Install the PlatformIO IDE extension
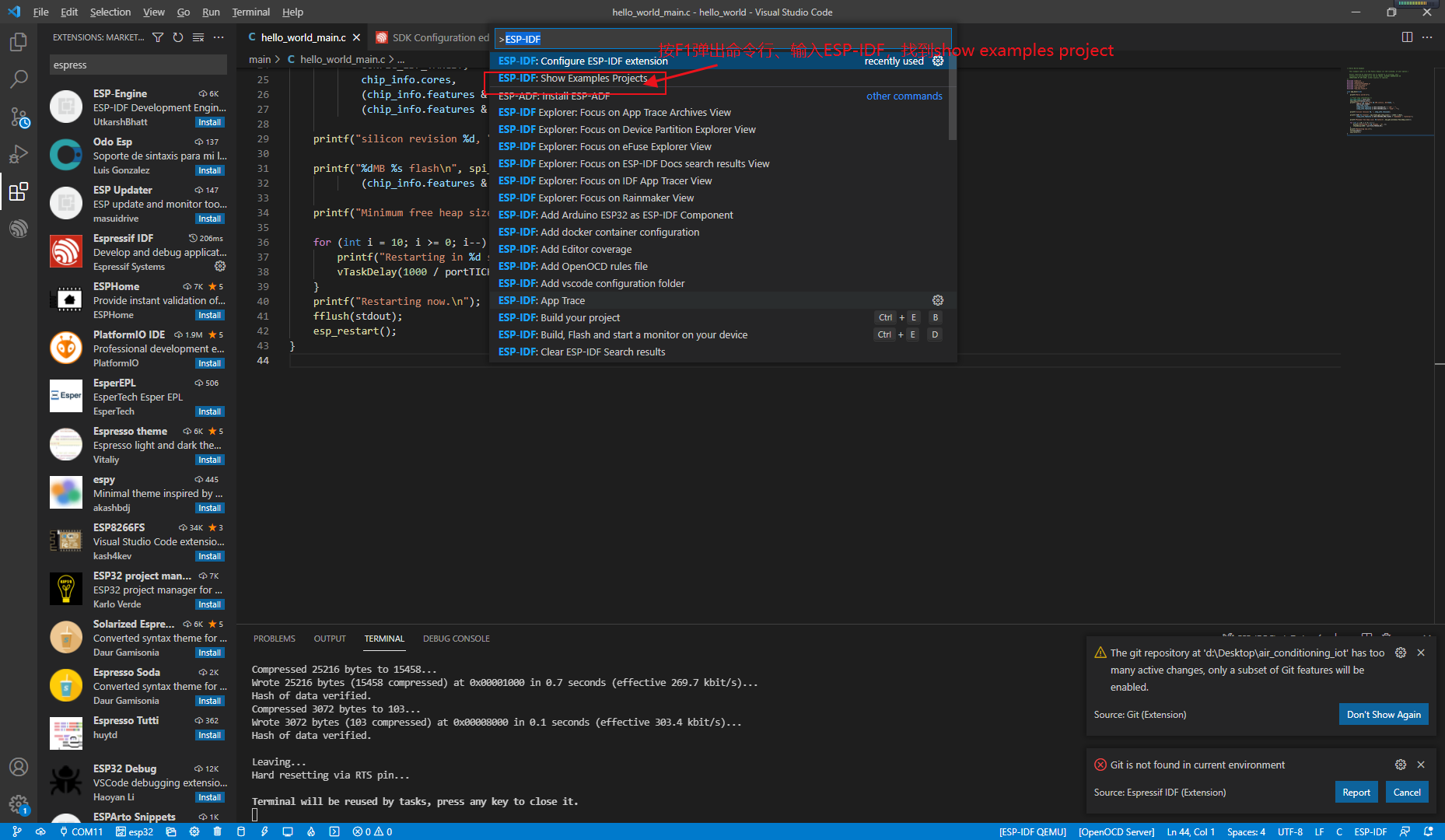Viewport: 1445px width, 840px height. [210, 363]
